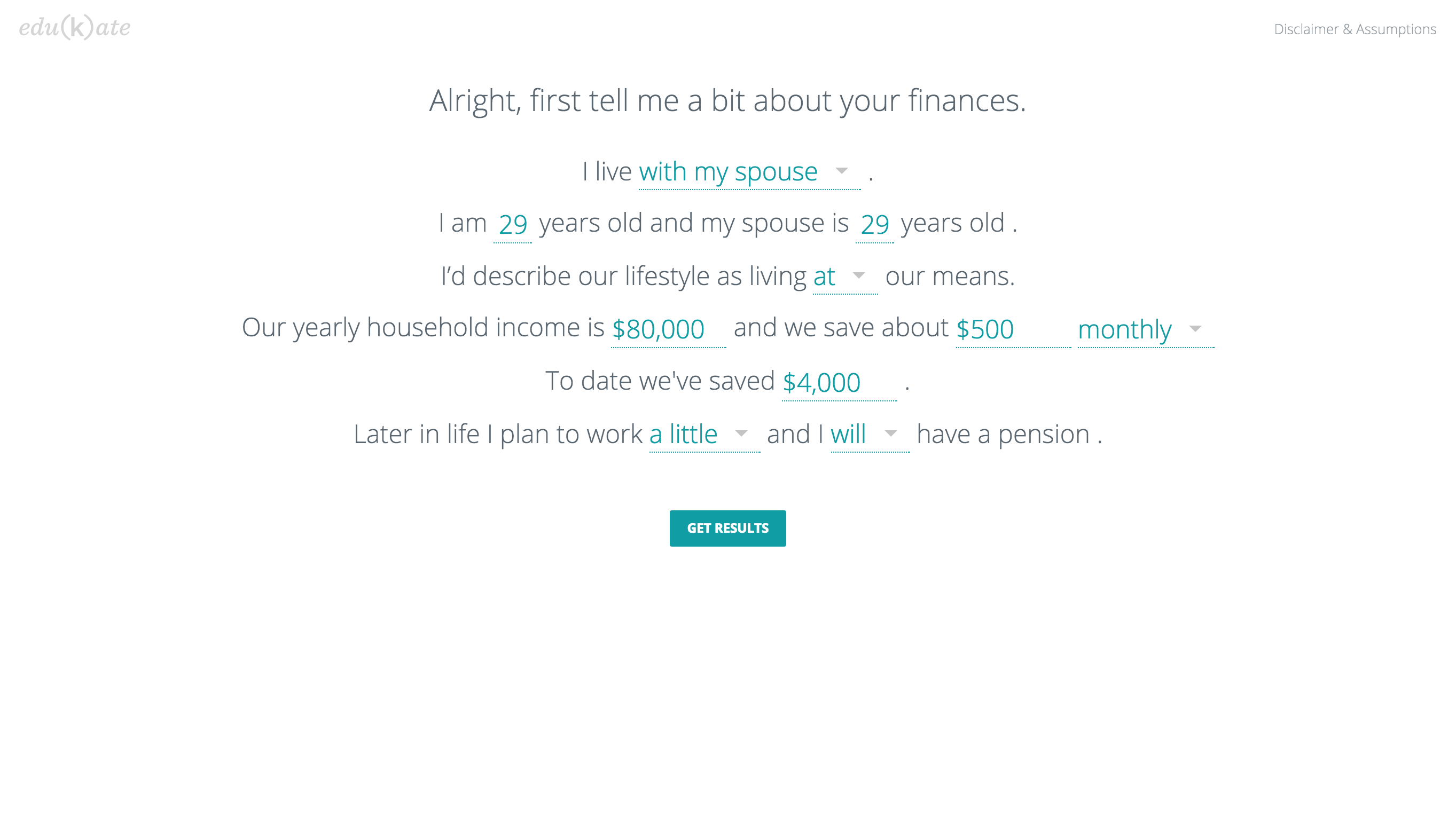Edit spouse age field showing 29
This screenshot has height=821, width=1456.
[x=874, y=224]
